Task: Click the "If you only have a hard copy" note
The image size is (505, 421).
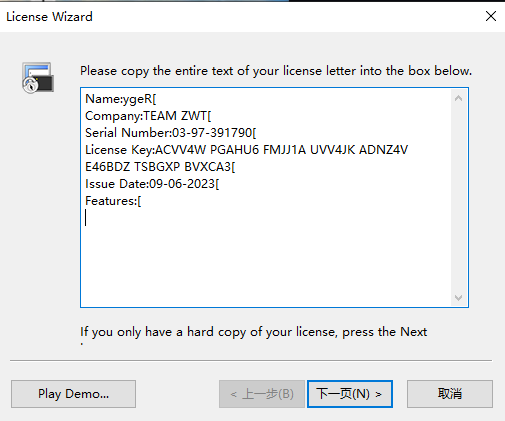Action: click(253, 332)
